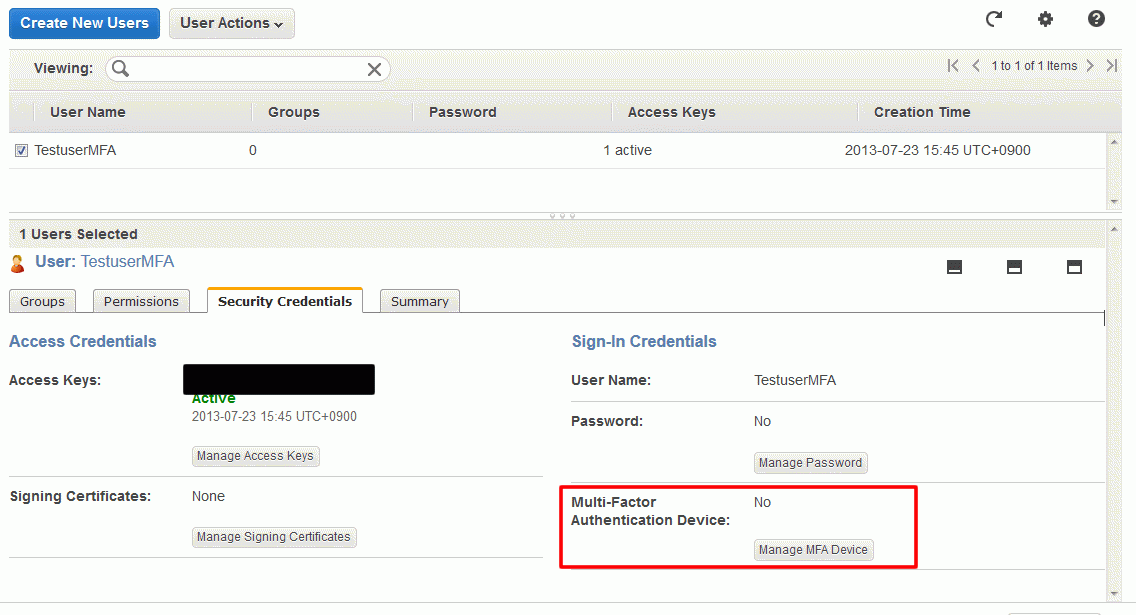Open the Summary tab
Screen dimensions: 1136x615
tap(419, 301)
